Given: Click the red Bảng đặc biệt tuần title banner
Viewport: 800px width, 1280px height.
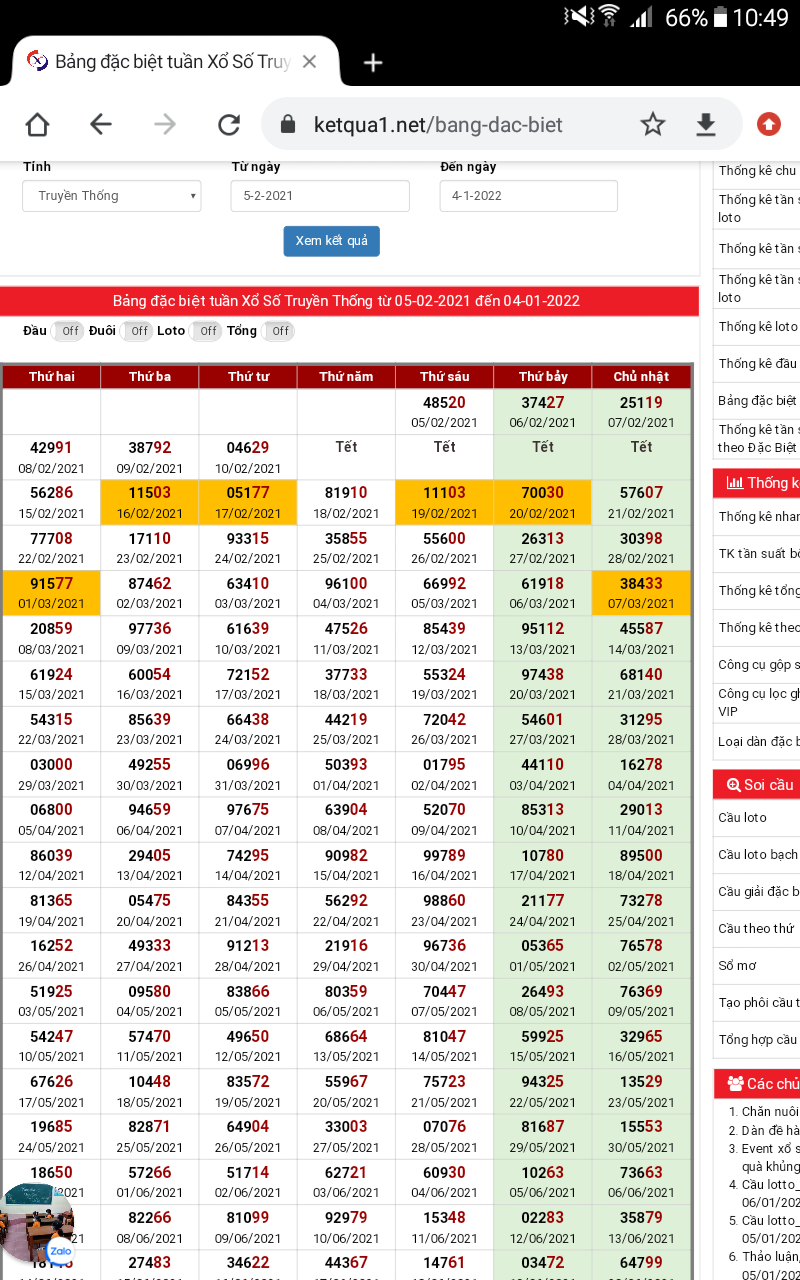Looking at the screenshot, I should click(349, 301).
